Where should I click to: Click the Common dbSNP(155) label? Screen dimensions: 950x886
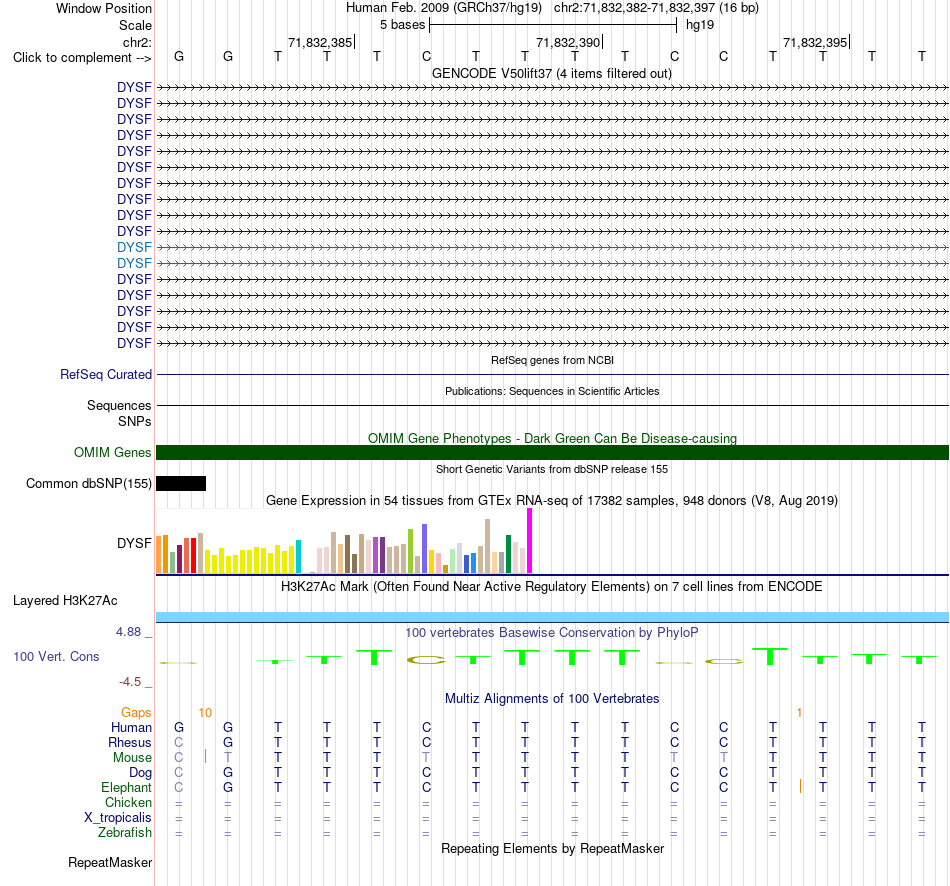(88, 484)
